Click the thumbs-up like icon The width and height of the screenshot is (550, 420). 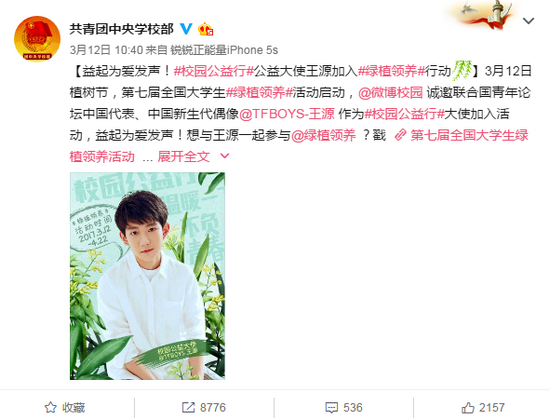[468, 407]
